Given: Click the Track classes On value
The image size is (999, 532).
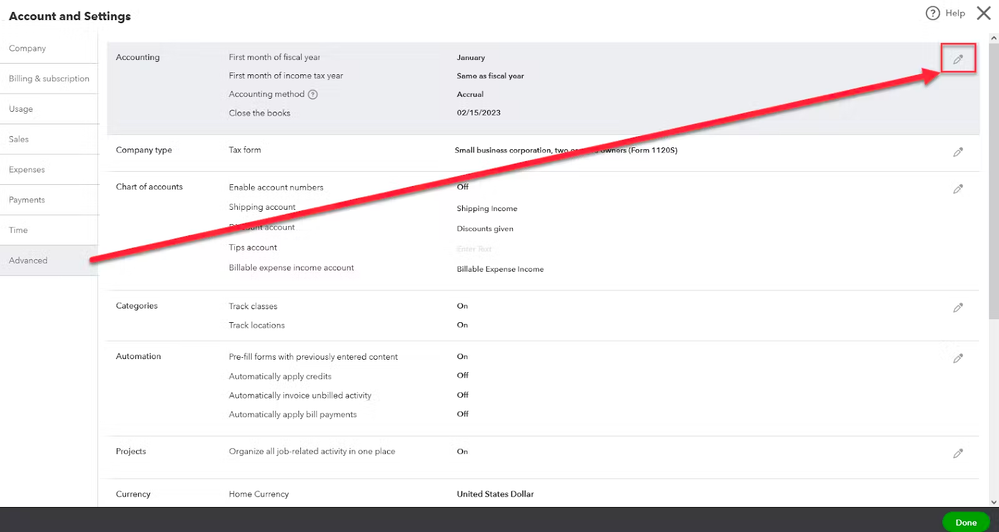Looking at the screenshot, I should [x=462, y=306].
